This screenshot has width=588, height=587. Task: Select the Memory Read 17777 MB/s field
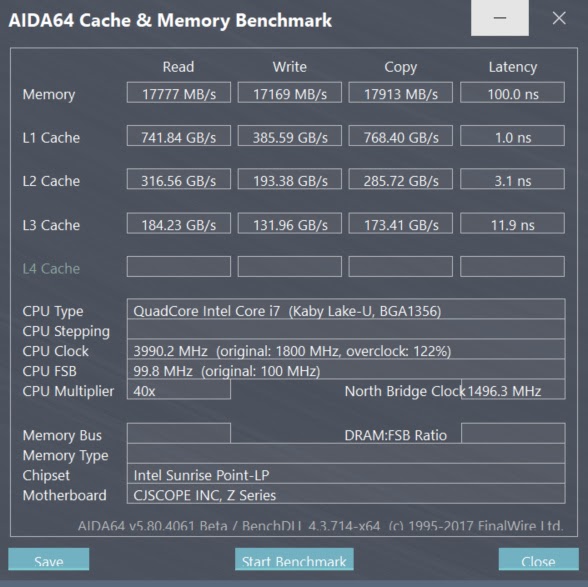(179, 93)
